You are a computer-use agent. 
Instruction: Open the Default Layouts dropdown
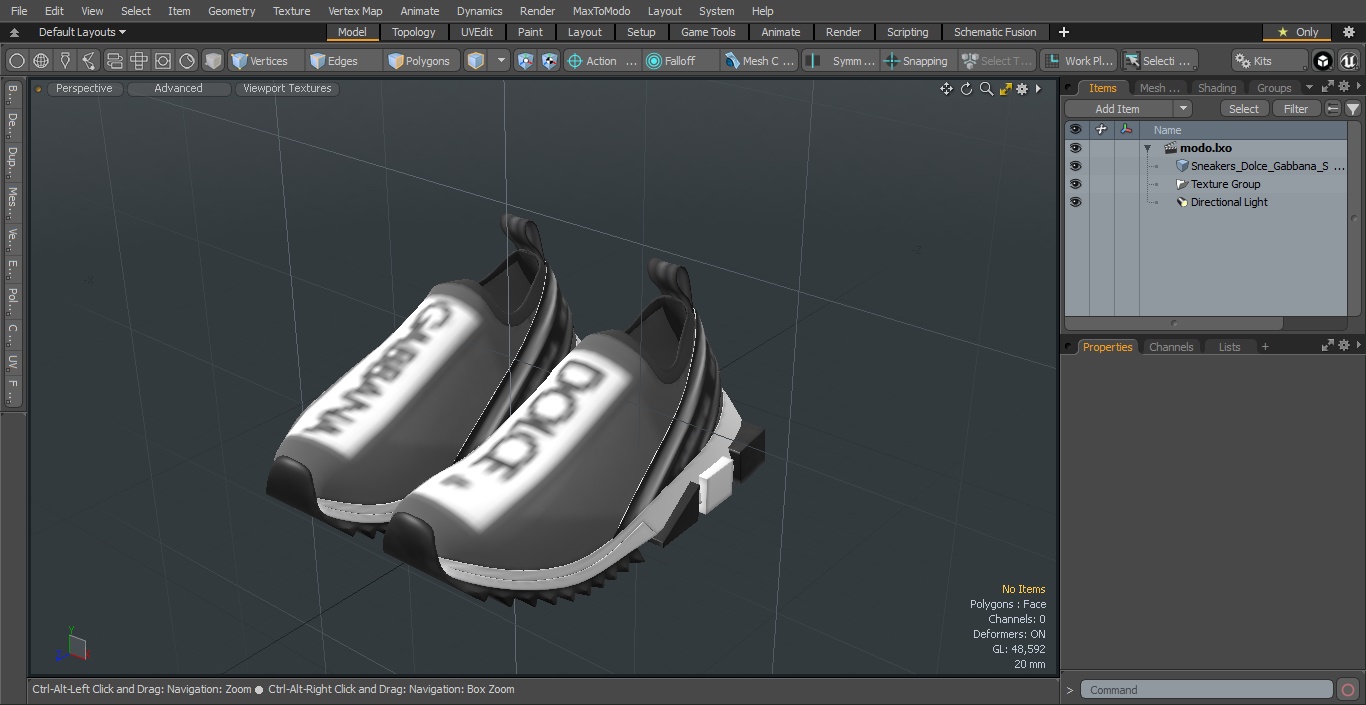click(x=82, y=32)
